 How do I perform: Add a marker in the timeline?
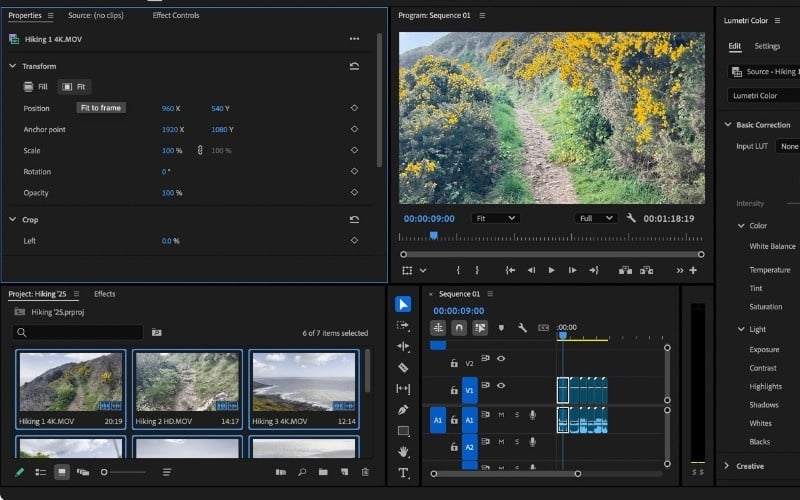point(501,328)
